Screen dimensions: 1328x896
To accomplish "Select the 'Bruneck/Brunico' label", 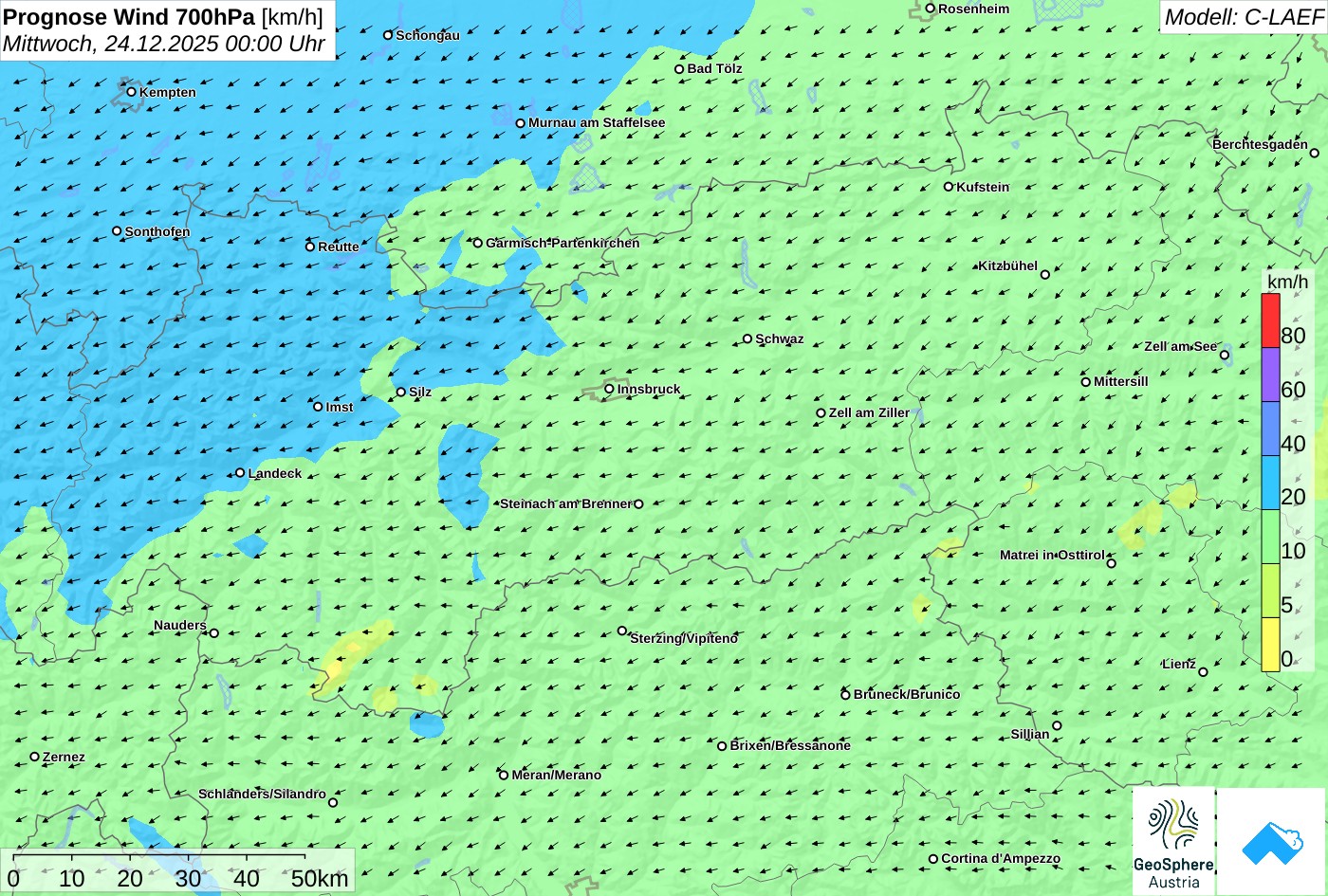I will pos(907,694).
